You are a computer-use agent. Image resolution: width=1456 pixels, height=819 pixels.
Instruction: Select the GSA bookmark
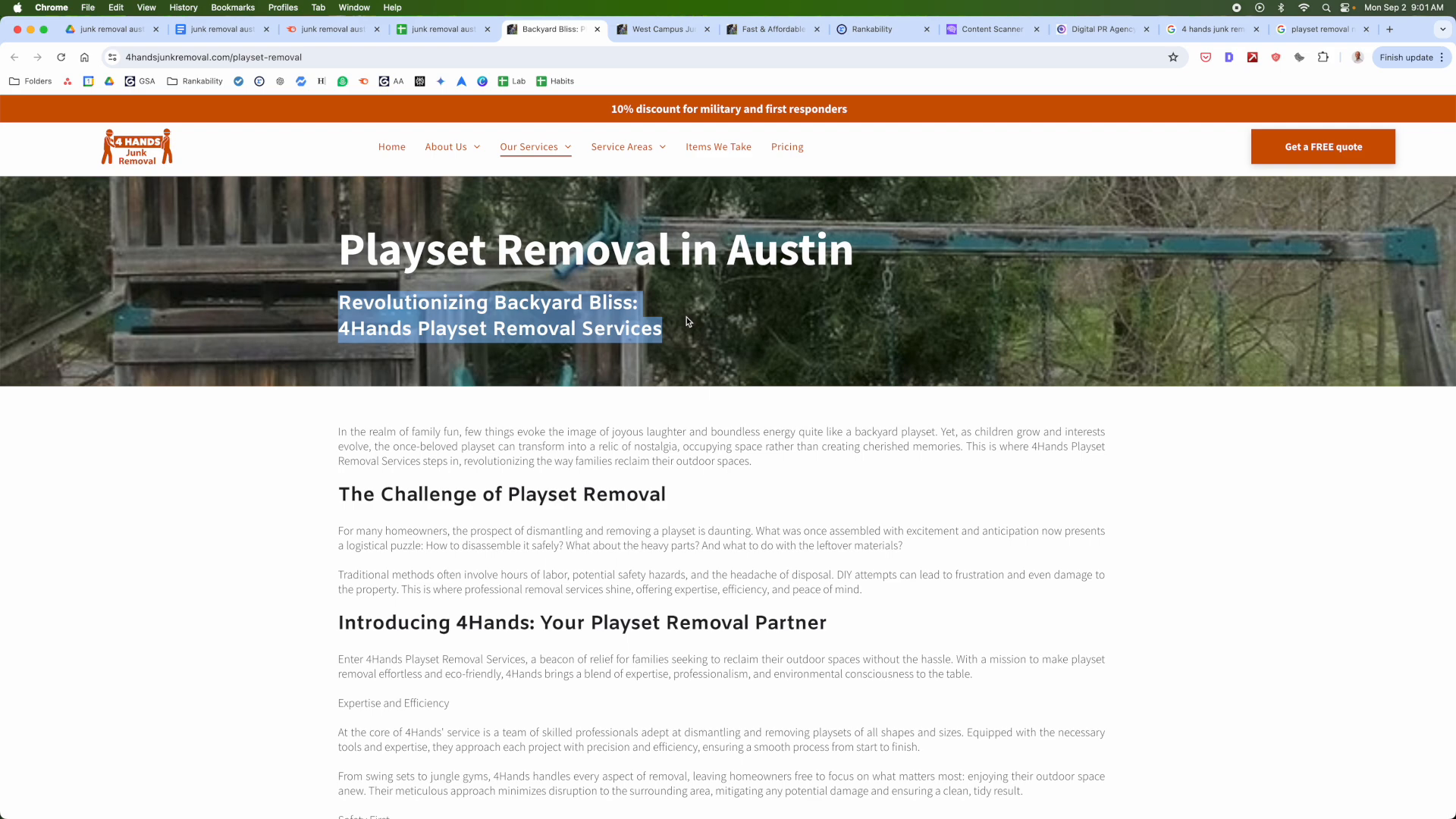[139, 81]
